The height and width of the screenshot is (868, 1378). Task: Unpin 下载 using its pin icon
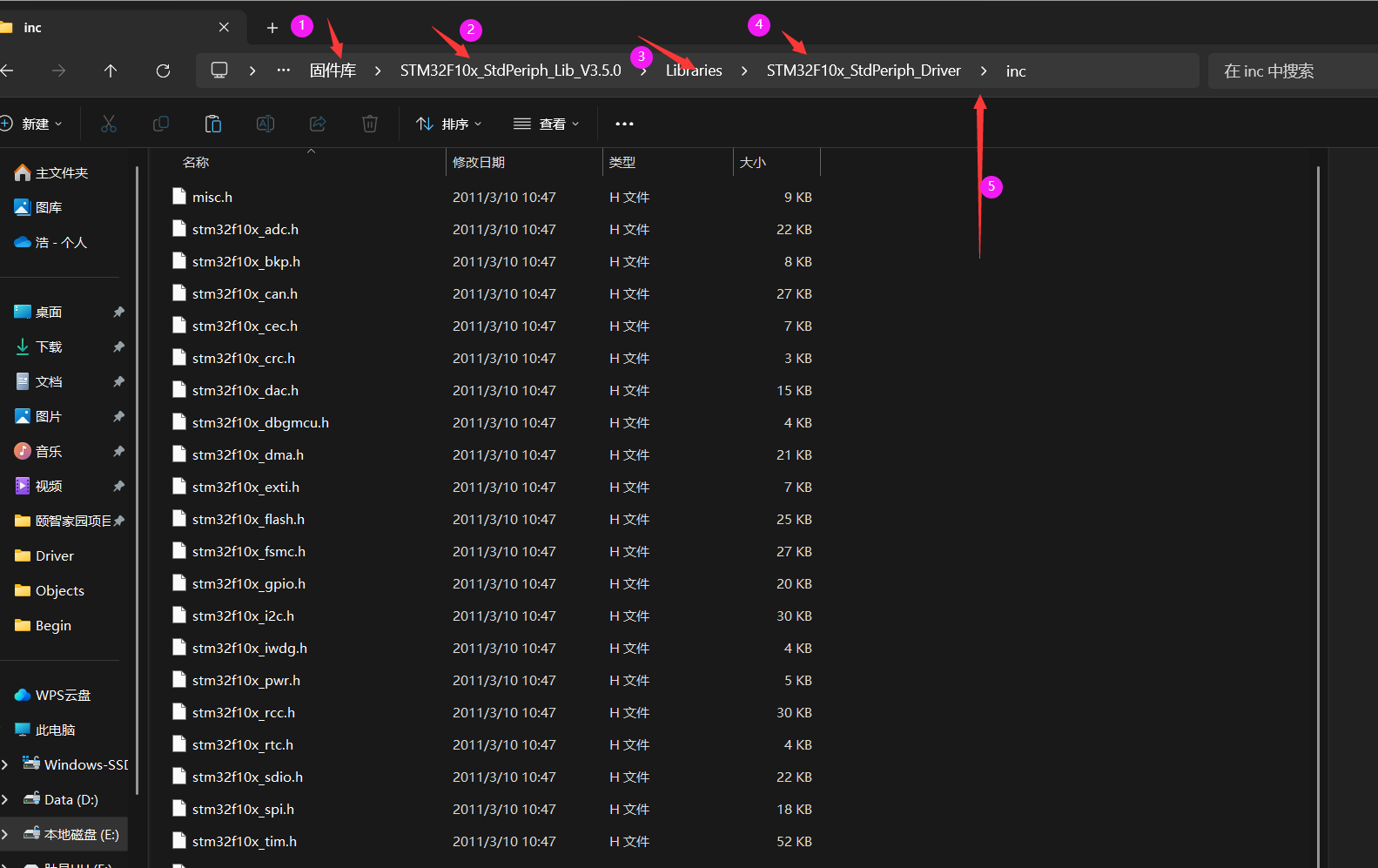[118, 347]
